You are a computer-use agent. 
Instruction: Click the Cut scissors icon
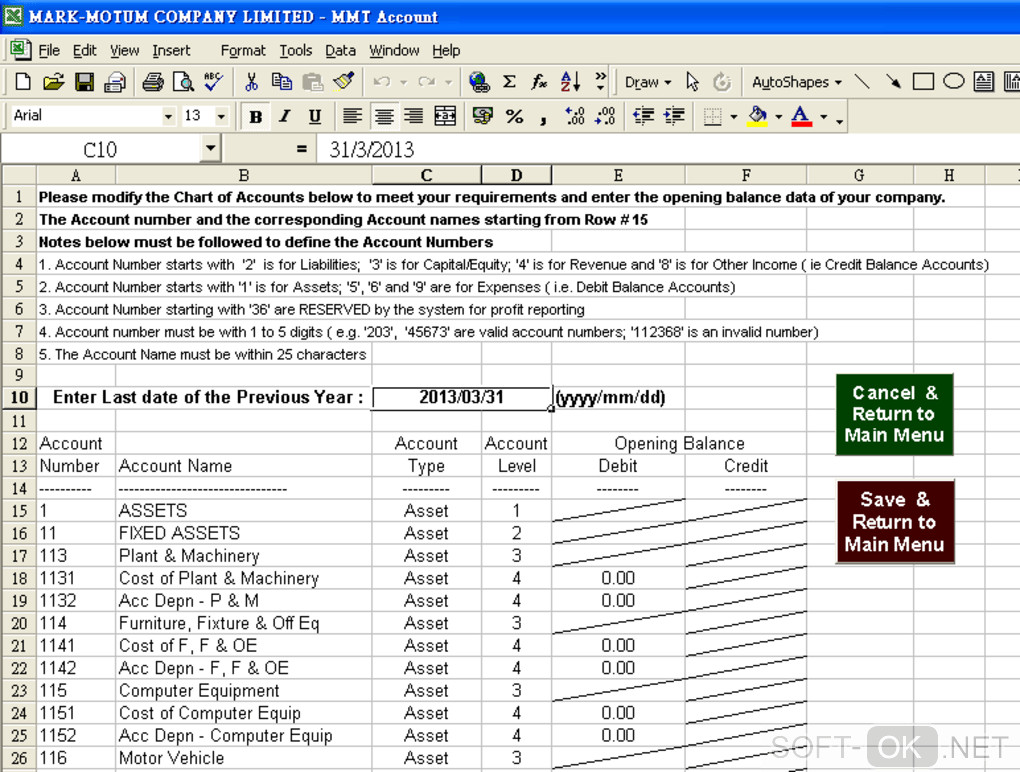pos(251,82)
